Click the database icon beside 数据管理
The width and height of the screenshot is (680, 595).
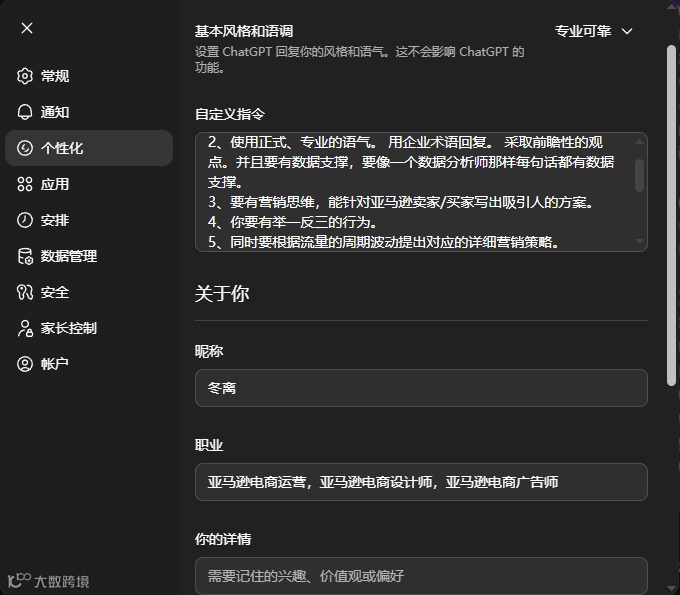pos(25,256)
